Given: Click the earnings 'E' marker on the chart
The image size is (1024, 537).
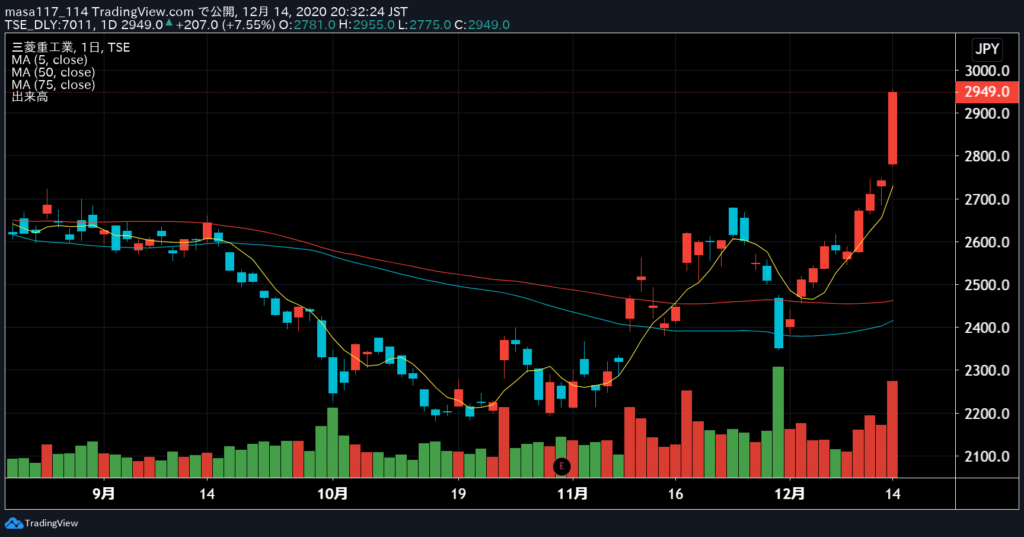Looking at the screenshot, I should tap(562, 466).
